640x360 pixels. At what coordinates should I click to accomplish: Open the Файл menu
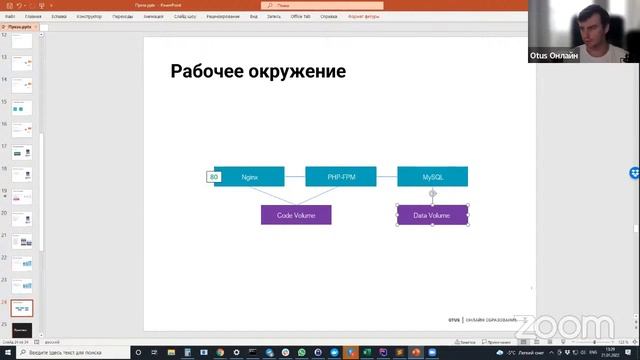[x=10, y=17]
